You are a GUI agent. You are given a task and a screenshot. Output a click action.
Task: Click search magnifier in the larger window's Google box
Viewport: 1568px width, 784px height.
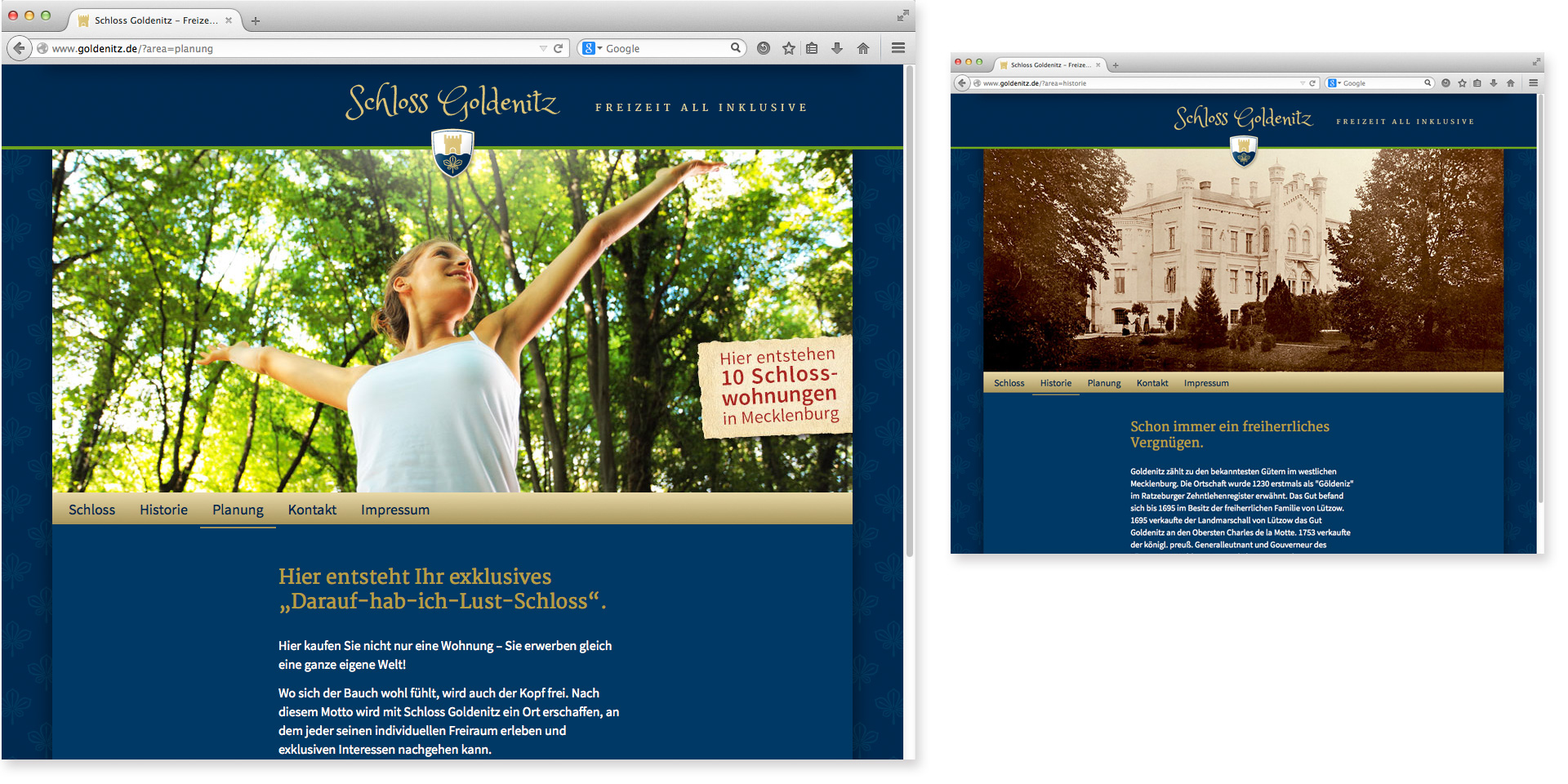(x=735, y=48)
